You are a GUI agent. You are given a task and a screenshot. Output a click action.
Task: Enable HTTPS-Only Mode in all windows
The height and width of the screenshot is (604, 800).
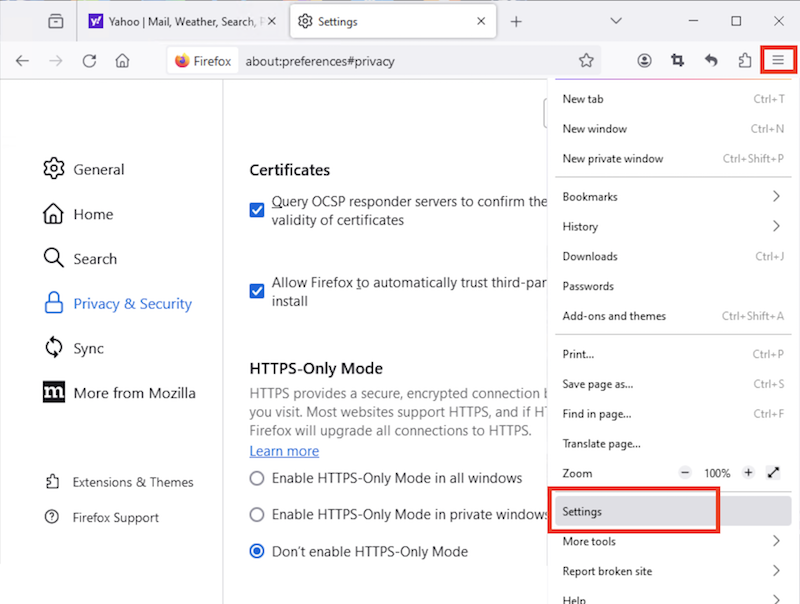click(258, 478)
